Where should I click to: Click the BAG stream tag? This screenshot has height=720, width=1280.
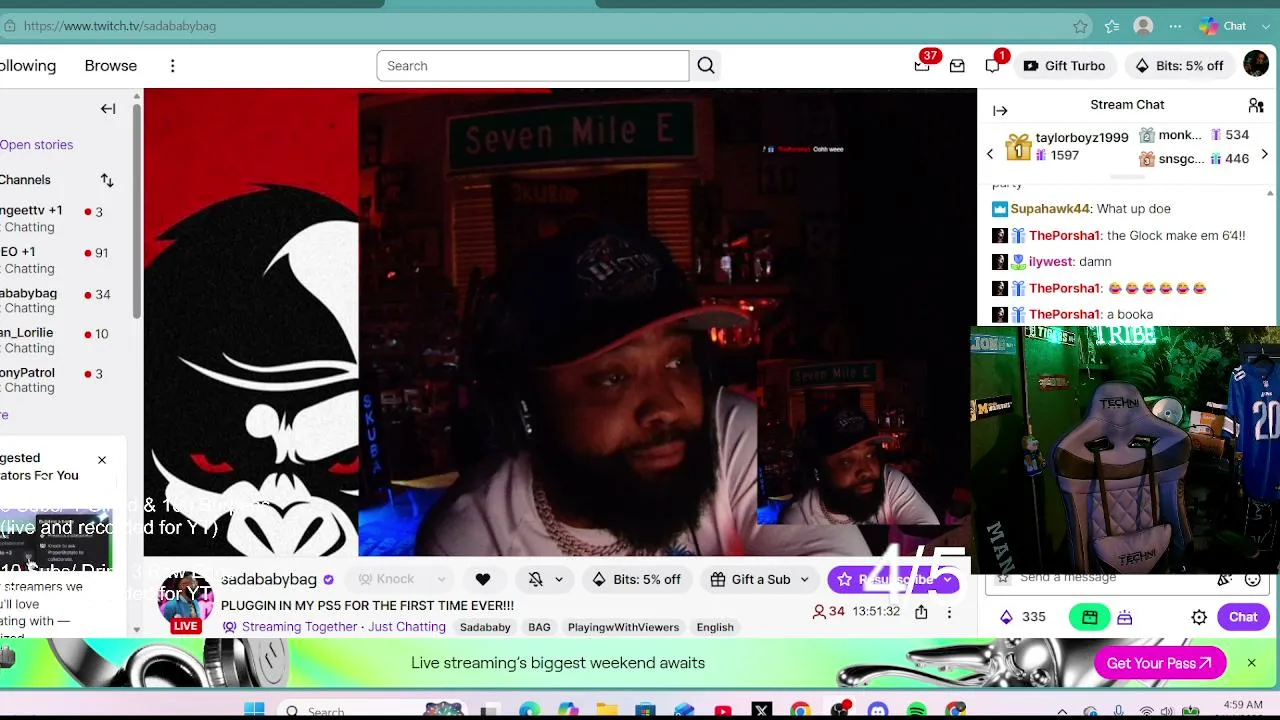[x=539, y=627]
